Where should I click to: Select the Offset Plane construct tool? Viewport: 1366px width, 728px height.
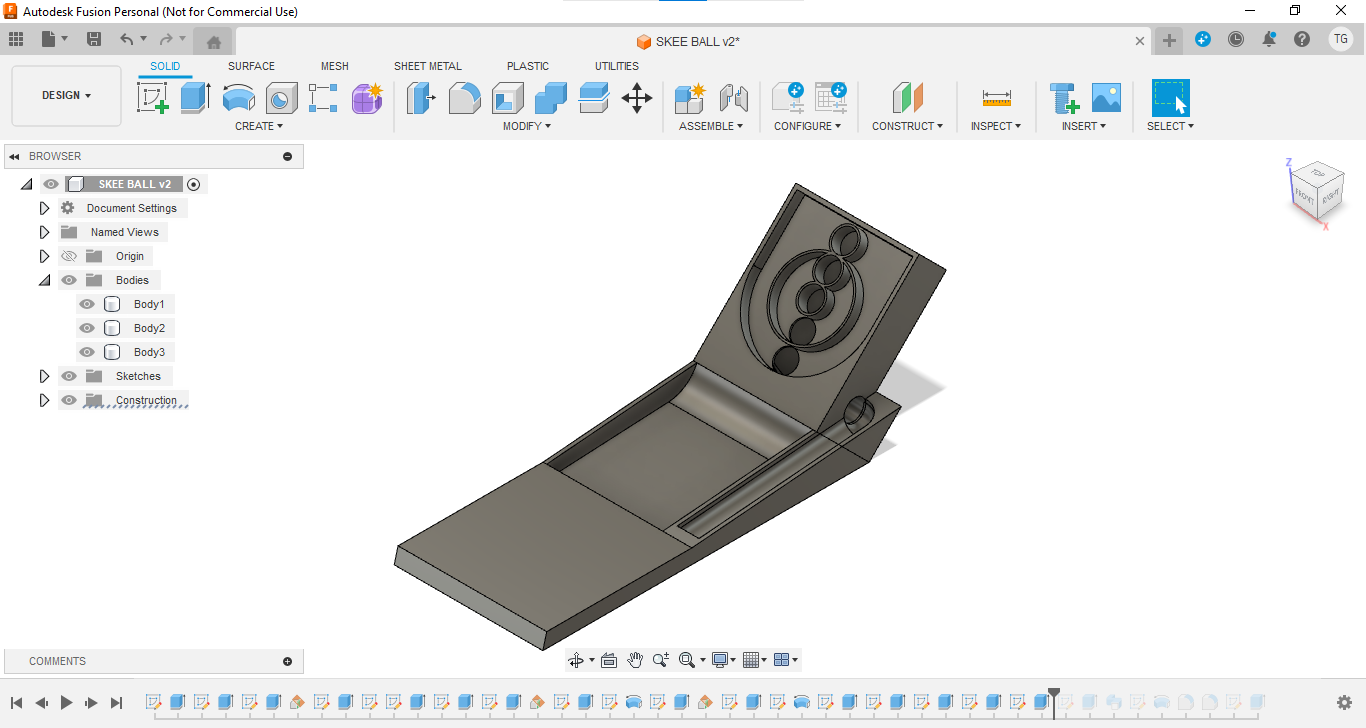[908, 98]
